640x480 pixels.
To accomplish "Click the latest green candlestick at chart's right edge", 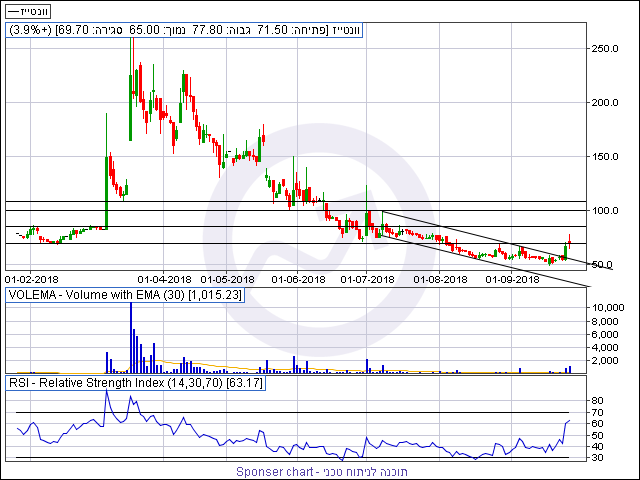I will point(566,249).
